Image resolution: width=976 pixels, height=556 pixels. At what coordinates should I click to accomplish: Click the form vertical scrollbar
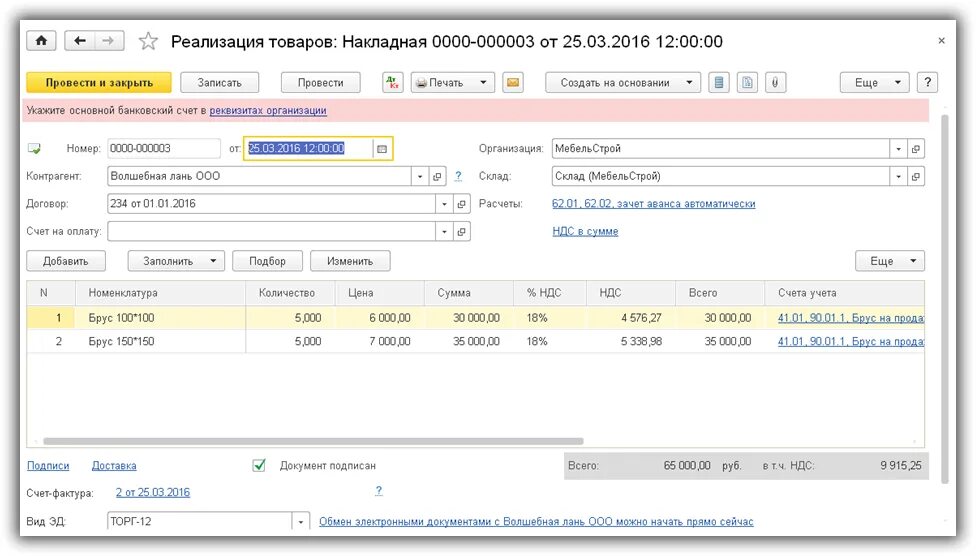pyautogui.click(x=944, y=299)
